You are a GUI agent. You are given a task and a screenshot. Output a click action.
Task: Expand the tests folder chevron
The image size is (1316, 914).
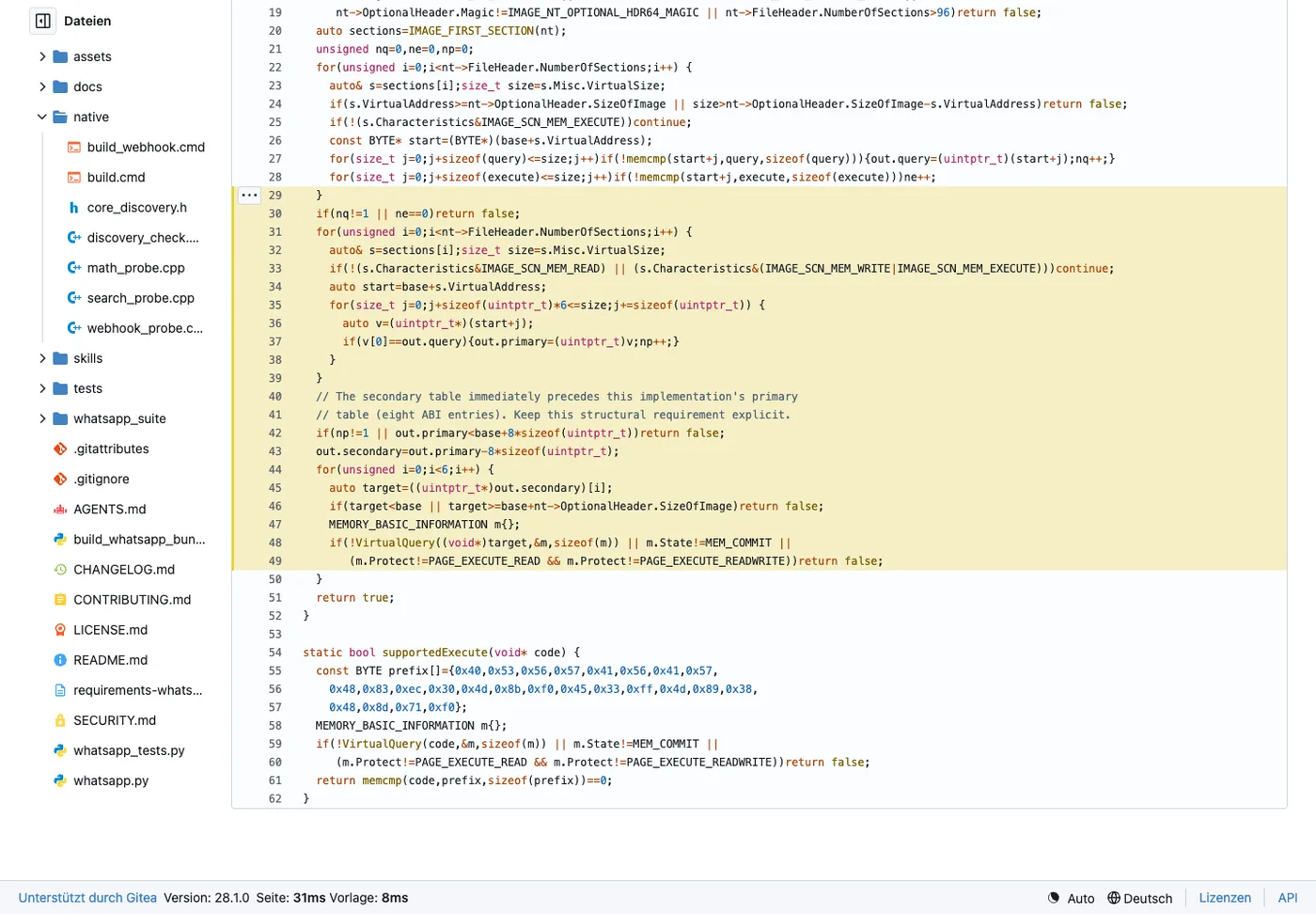click(42, 388)
